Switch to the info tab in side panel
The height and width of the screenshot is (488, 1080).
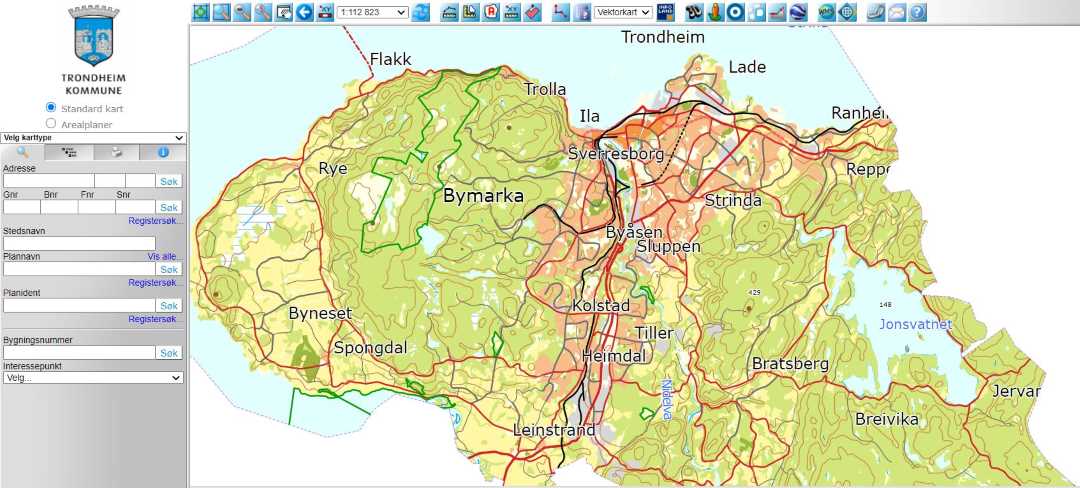coord(163,153)
